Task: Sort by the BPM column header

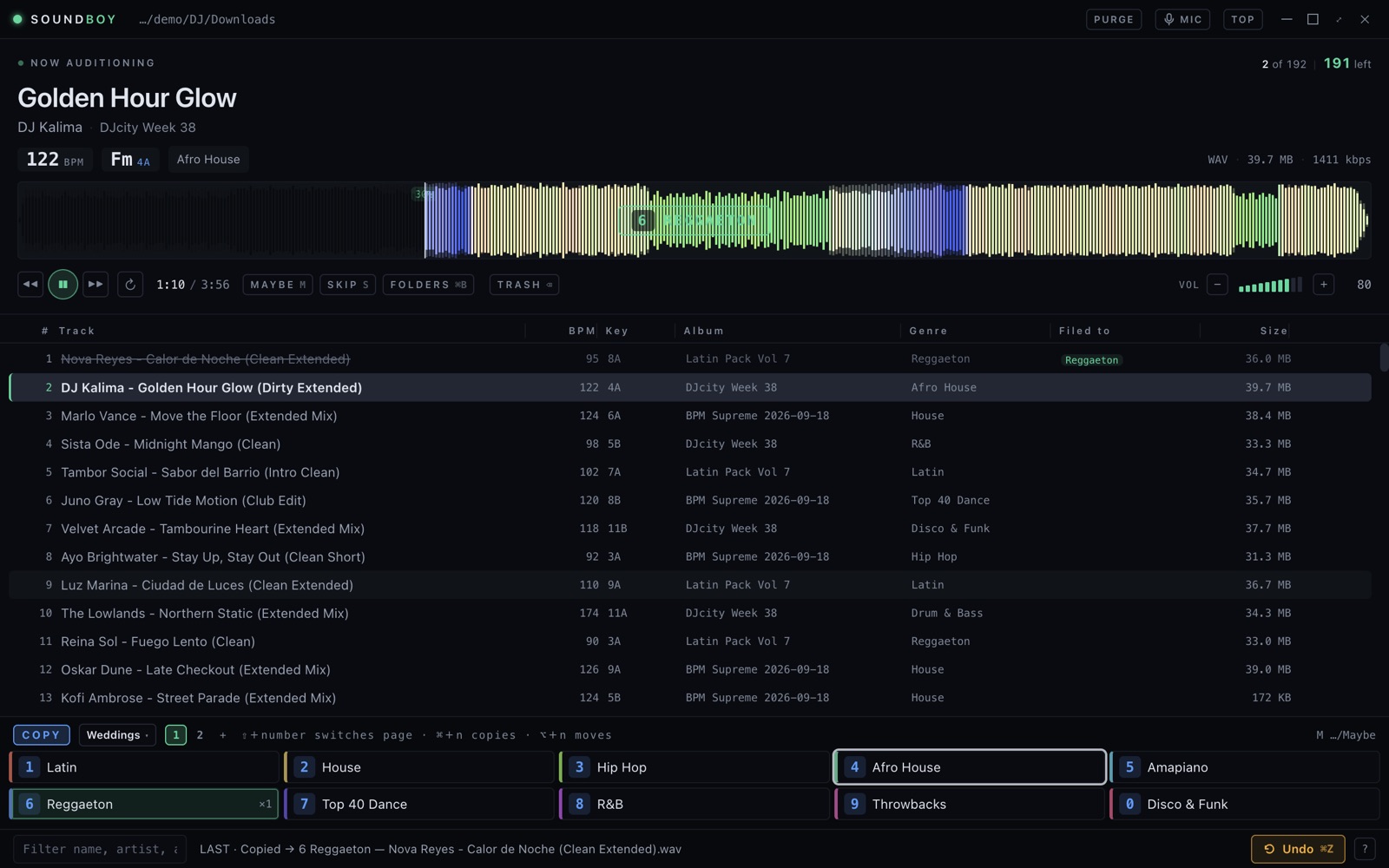Action: [582, 331]
